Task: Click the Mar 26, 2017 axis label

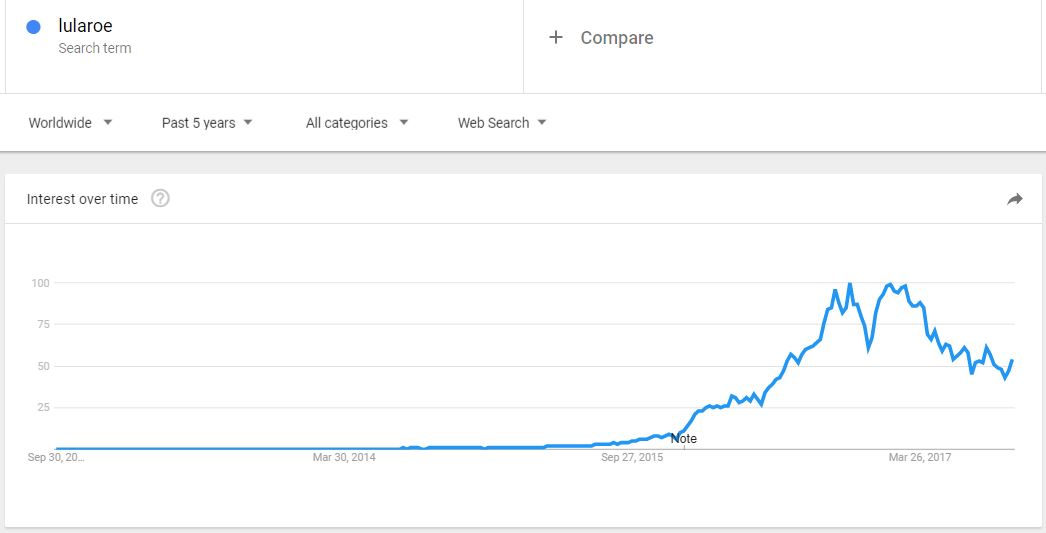Action: coord(920,457)
